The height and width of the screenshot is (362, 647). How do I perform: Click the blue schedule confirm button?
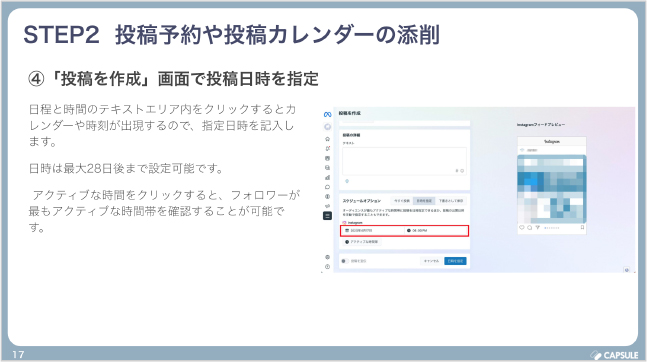[456, 261]
